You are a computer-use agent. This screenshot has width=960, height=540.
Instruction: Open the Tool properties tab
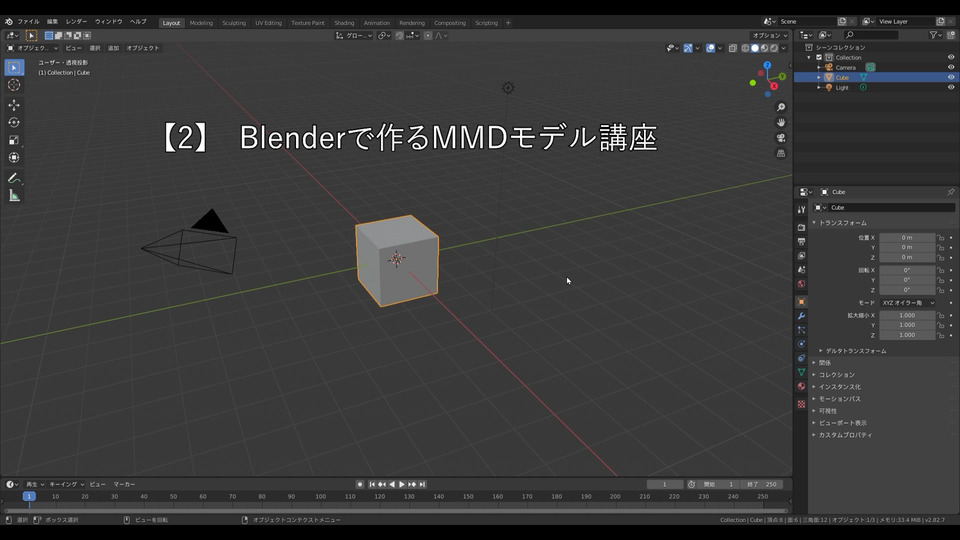[x=801, y=209]
